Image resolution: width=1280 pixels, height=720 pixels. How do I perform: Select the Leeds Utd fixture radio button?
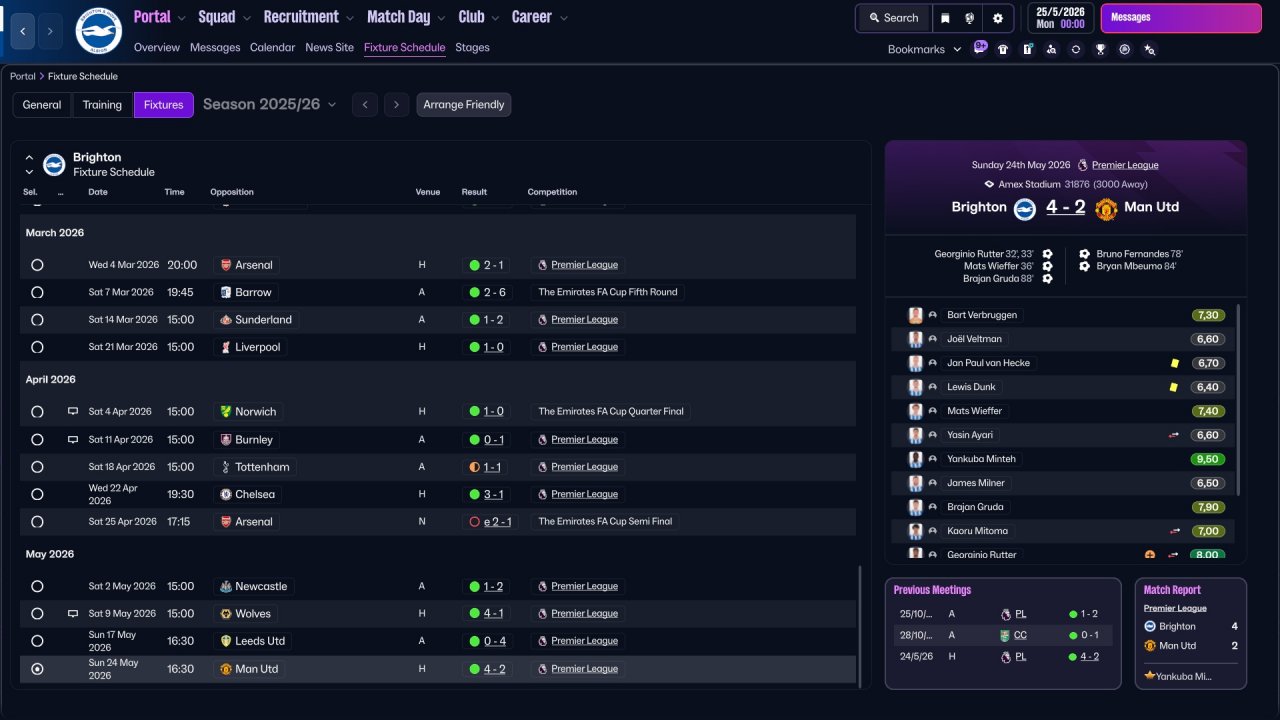37,641
